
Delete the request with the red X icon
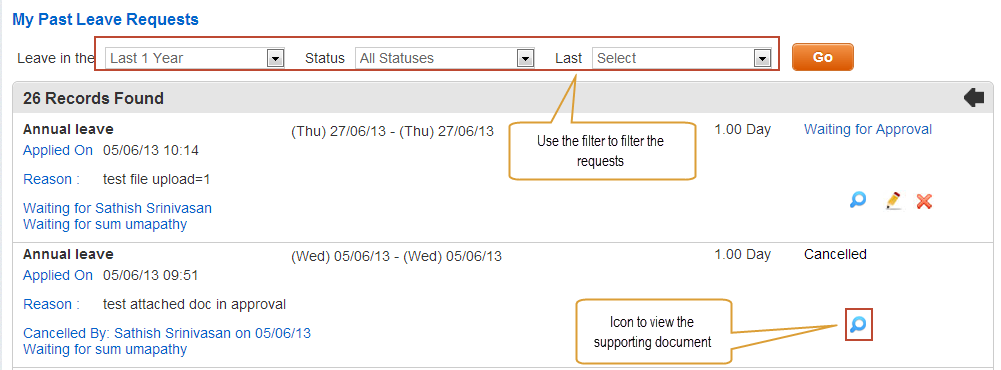click(x=924, y=202)
